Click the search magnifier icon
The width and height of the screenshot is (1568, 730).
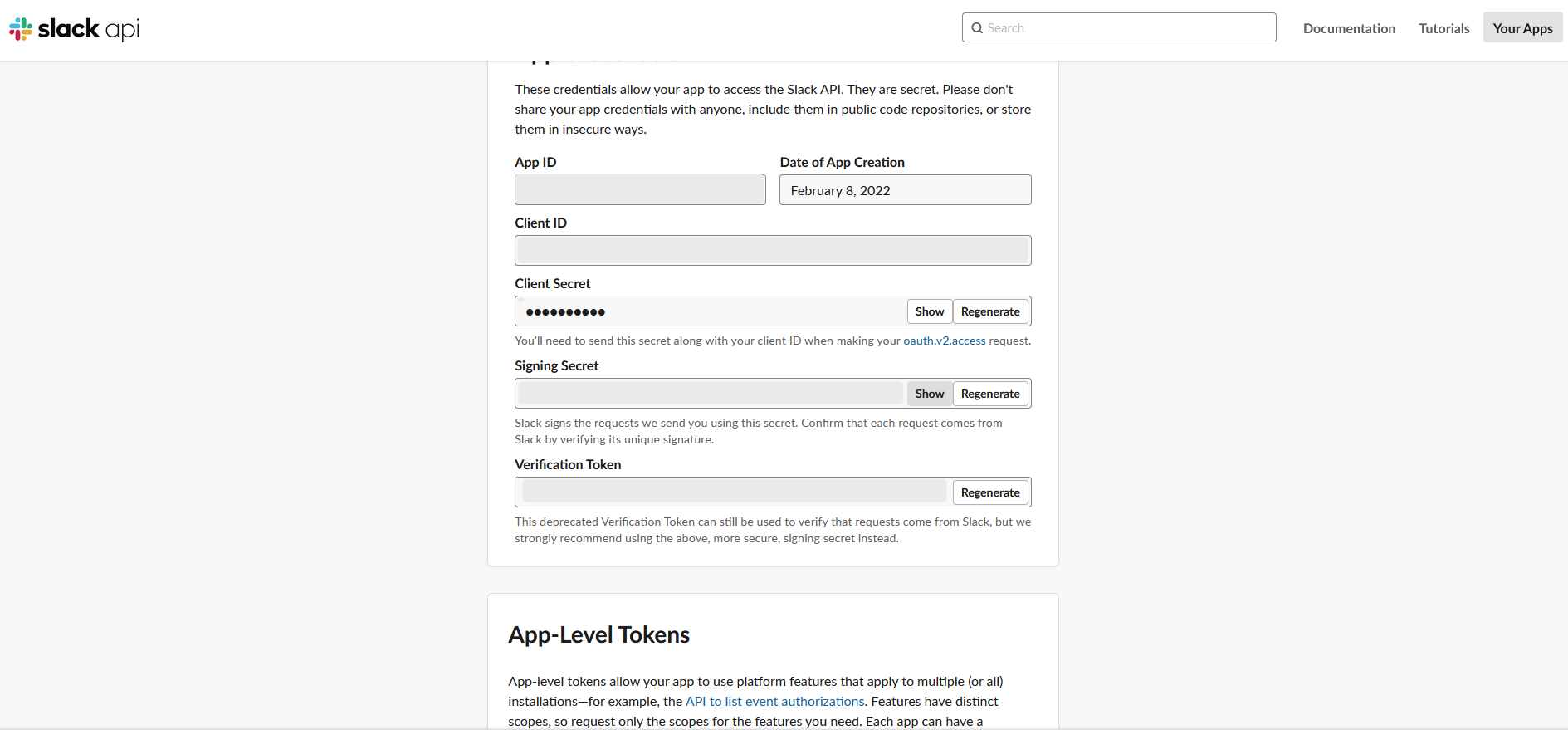[x=977, y=28]
